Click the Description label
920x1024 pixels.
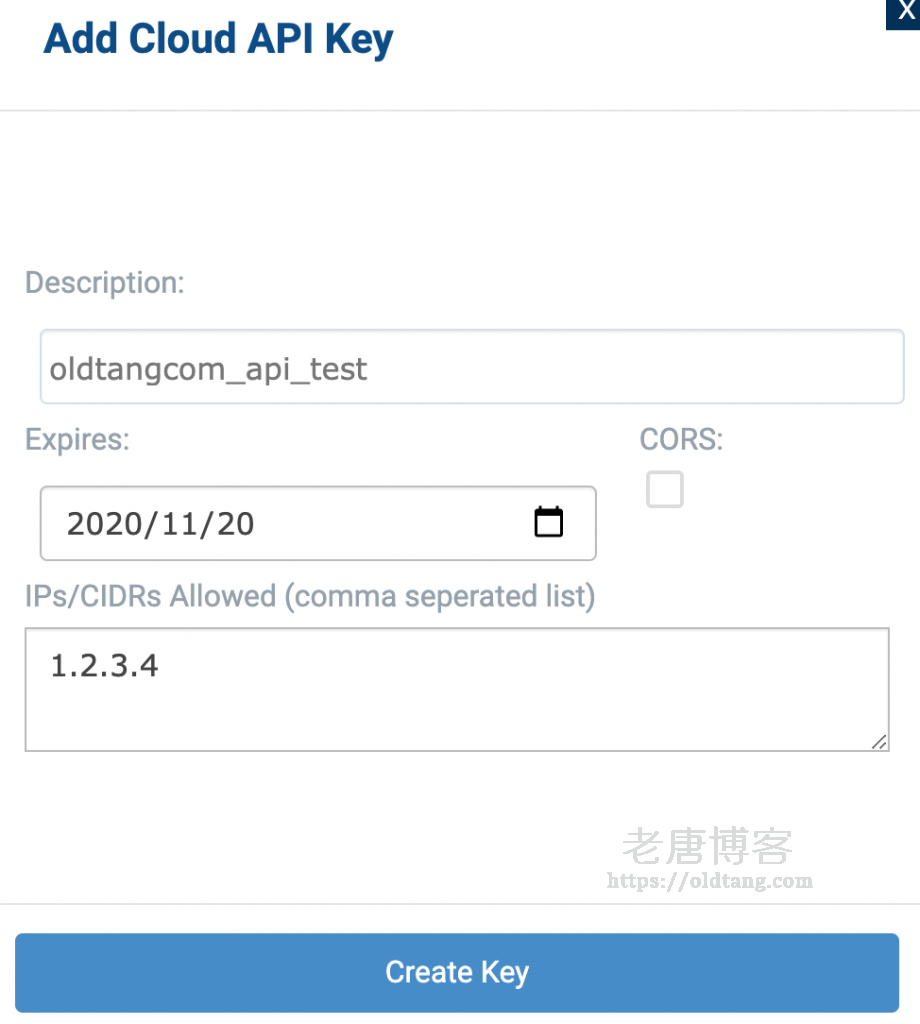point(105,283)
